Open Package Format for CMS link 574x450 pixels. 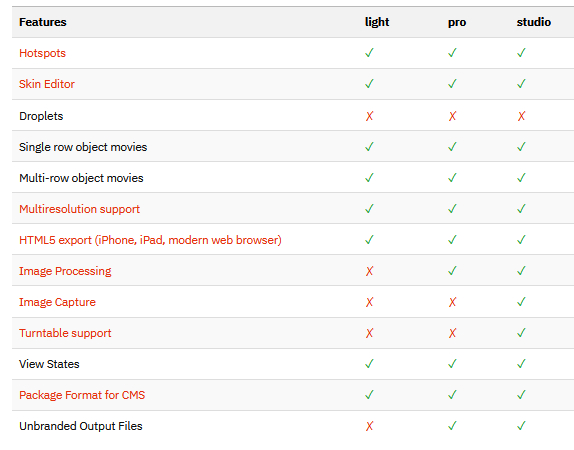pyautogui.click(x=82, y=395)
